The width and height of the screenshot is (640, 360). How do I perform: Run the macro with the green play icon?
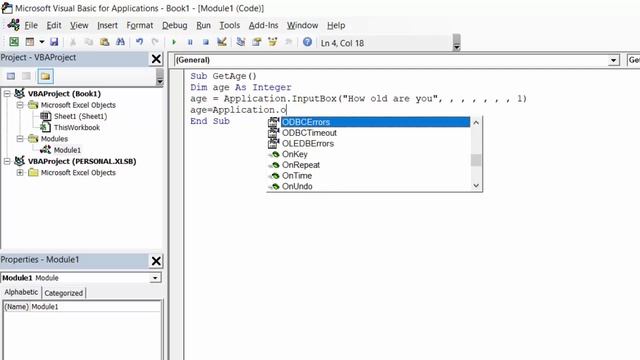pyautogui.click(x=174, y=42)
